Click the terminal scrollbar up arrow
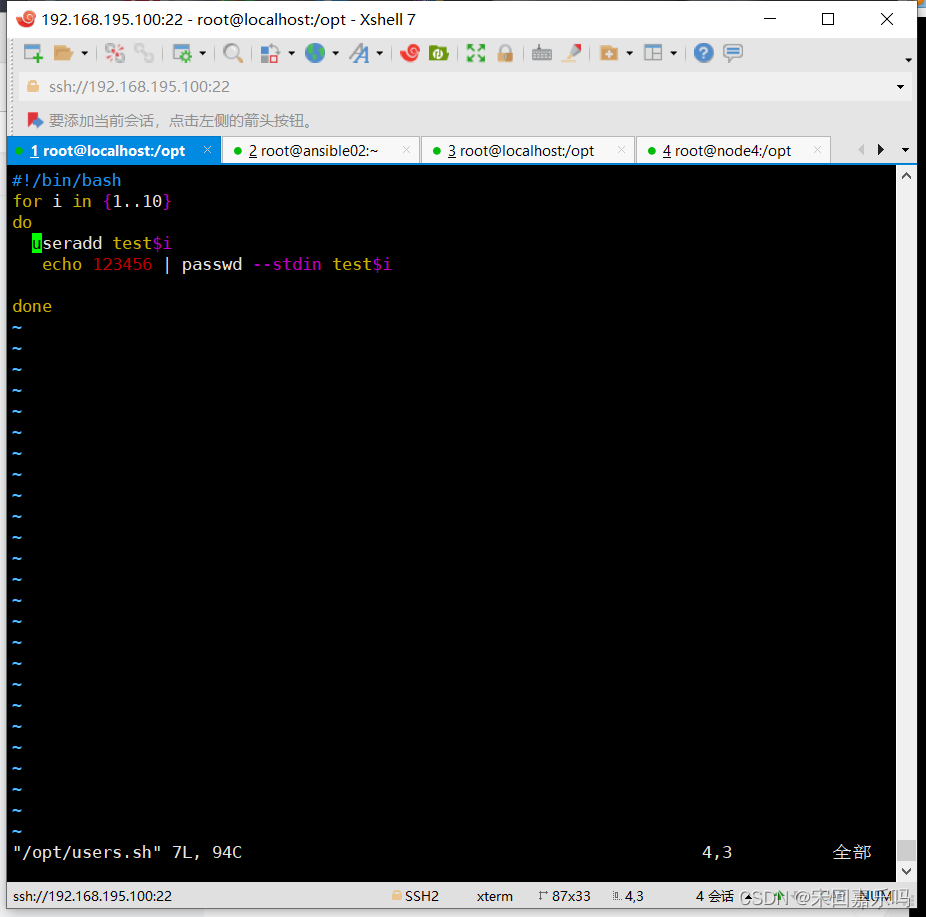The width and height of the screenshot is (926, 917). coord(907,175)
